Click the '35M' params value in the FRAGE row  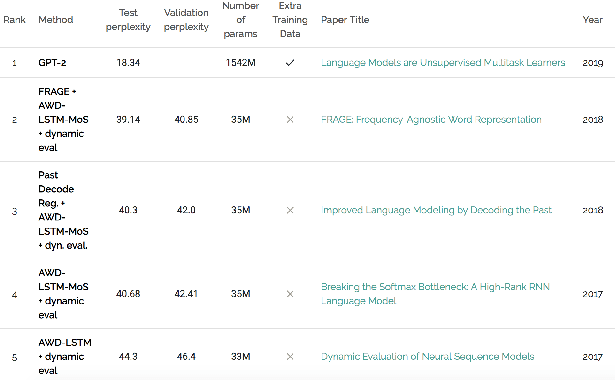[240, 119]
